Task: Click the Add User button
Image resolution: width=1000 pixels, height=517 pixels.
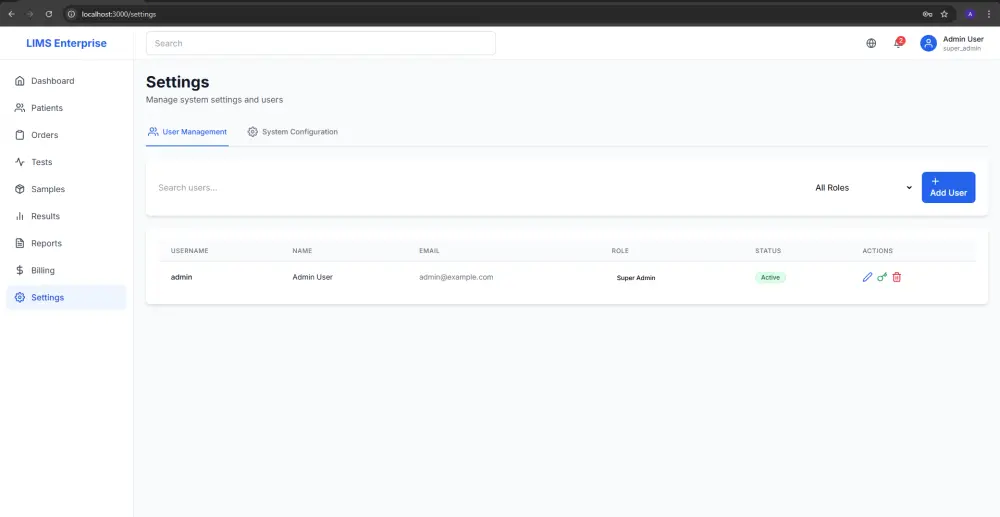Action: [x=948, y=187]
